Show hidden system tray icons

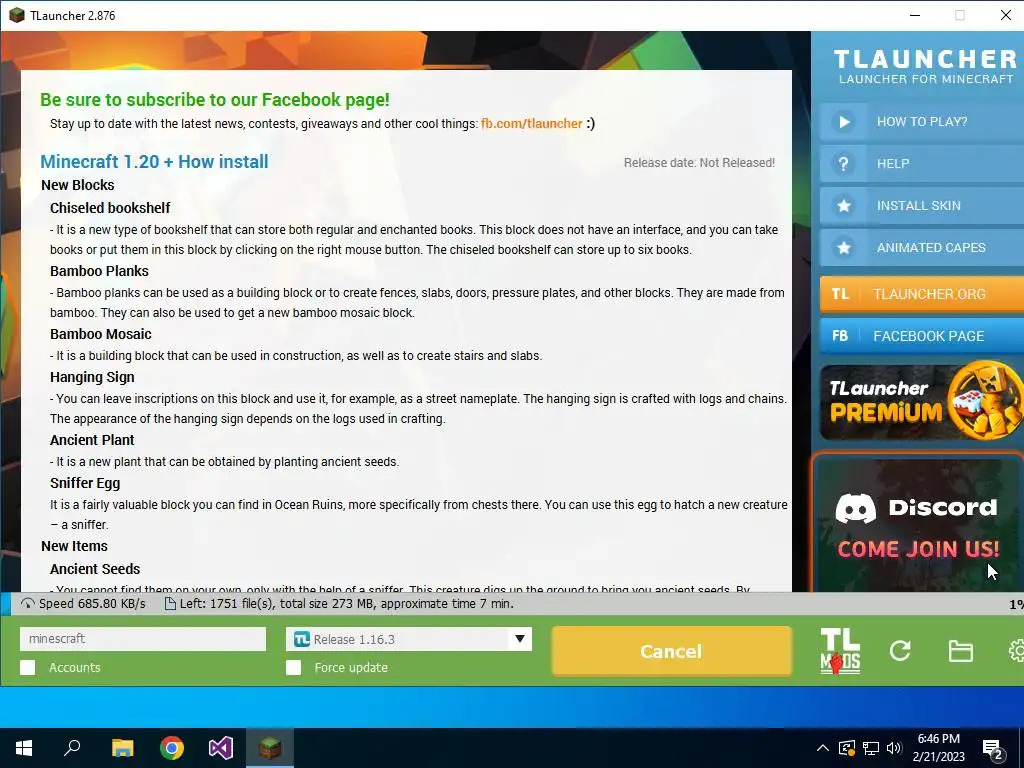click(x=823, y=748)
